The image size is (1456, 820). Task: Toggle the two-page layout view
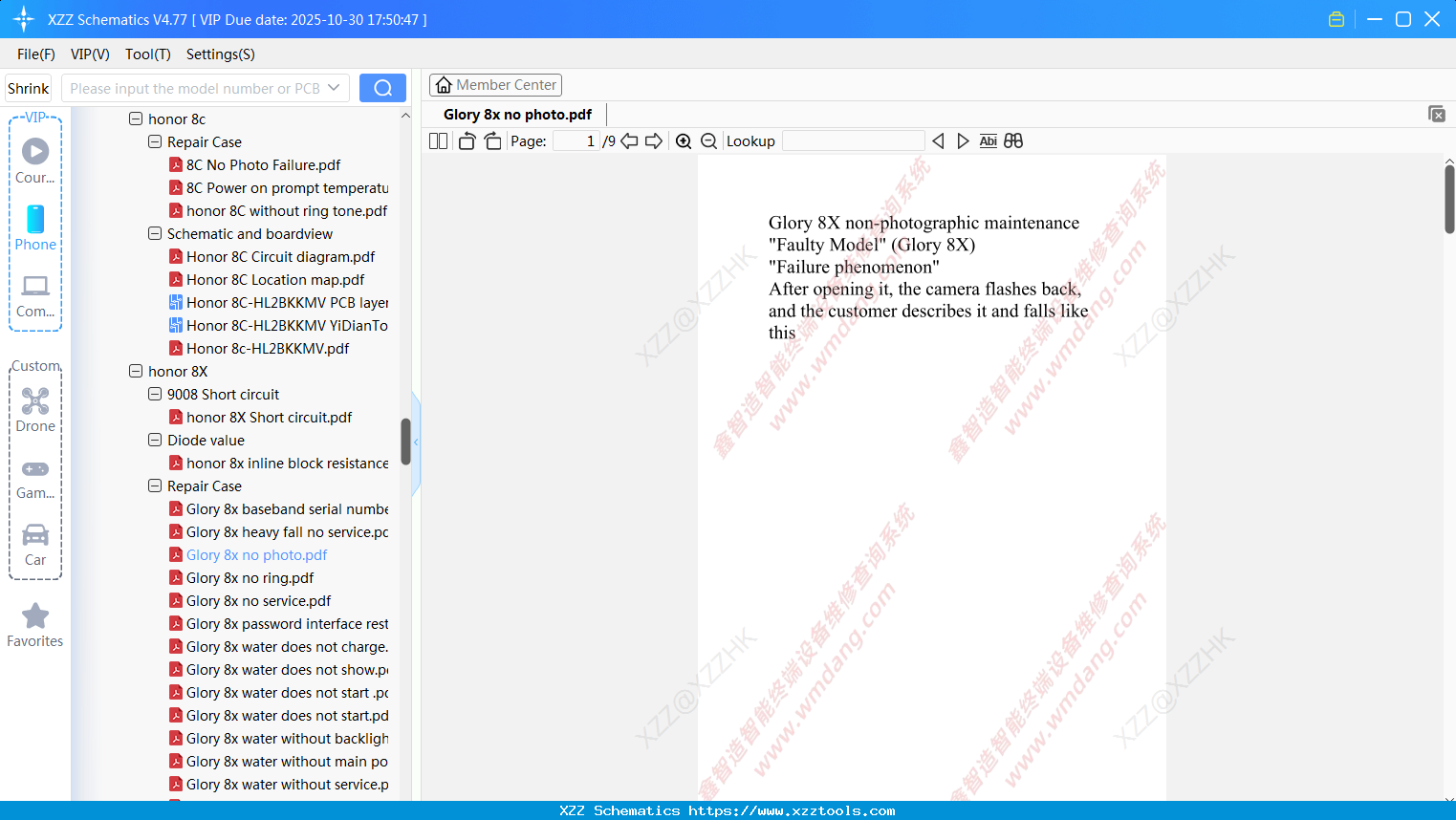click(x=438, y=141)
